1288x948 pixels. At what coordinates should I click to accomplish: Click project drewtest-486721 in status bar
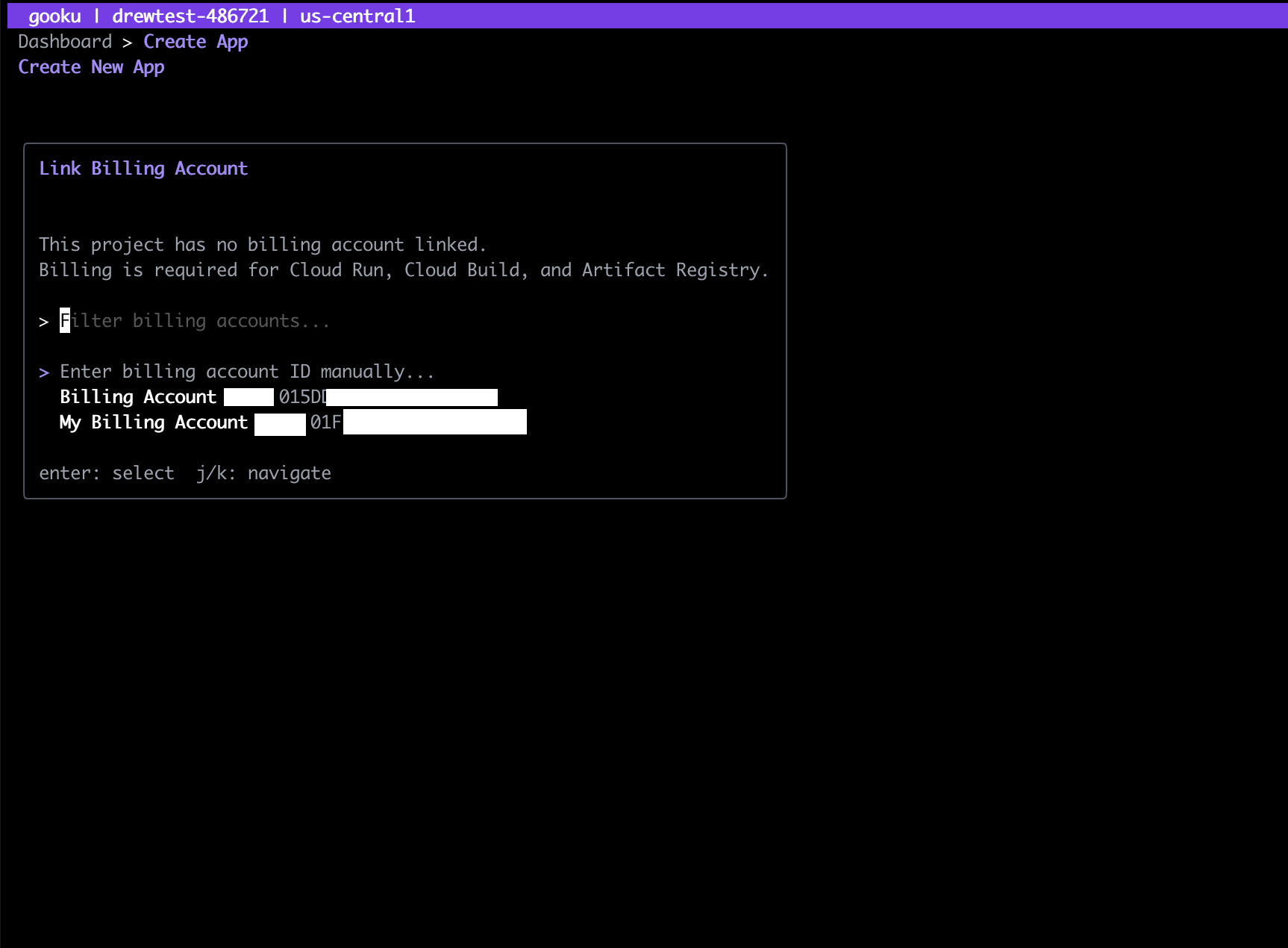(190, 16)
